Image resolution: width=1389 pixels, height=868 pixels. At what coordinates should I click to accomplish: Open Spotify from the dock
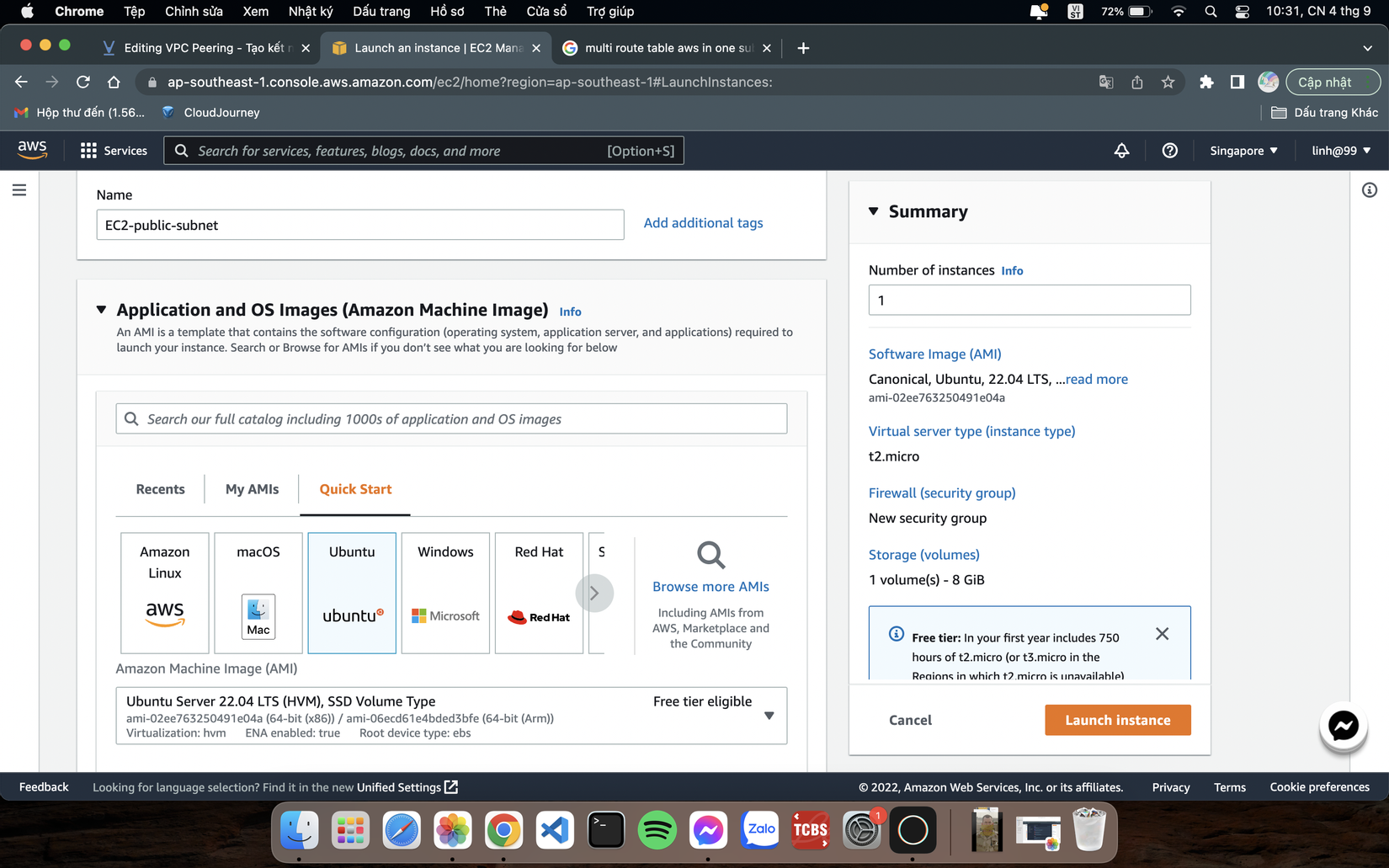[x=657, y=830]
